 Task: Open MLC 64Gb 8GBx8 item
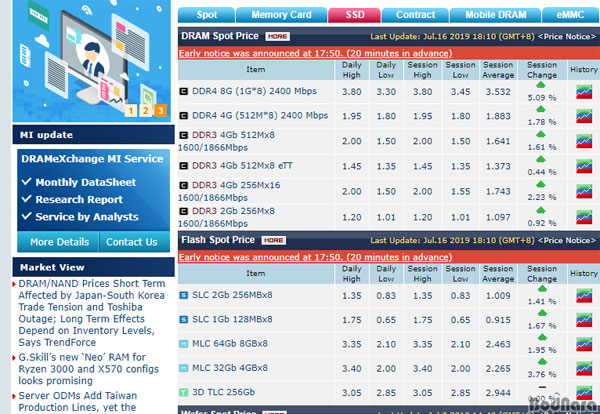point(230,344)
